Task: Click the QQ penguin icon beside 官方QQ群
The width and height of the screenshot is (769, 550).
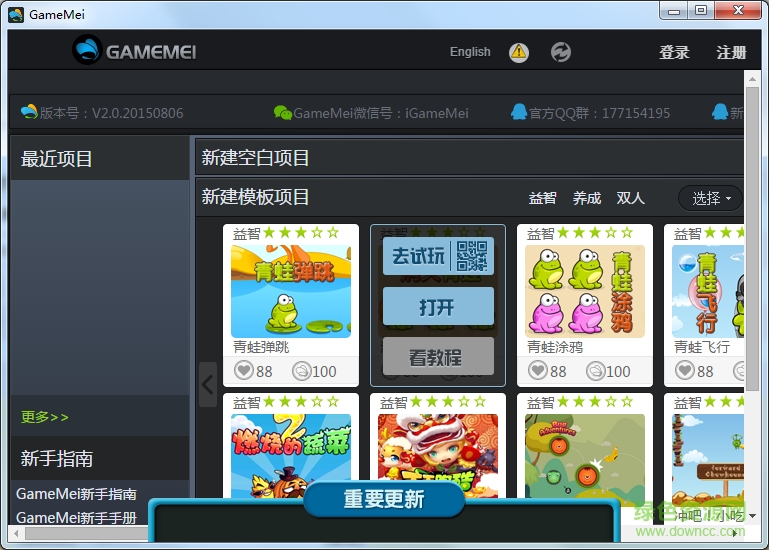Action: [x=518, y=112]
